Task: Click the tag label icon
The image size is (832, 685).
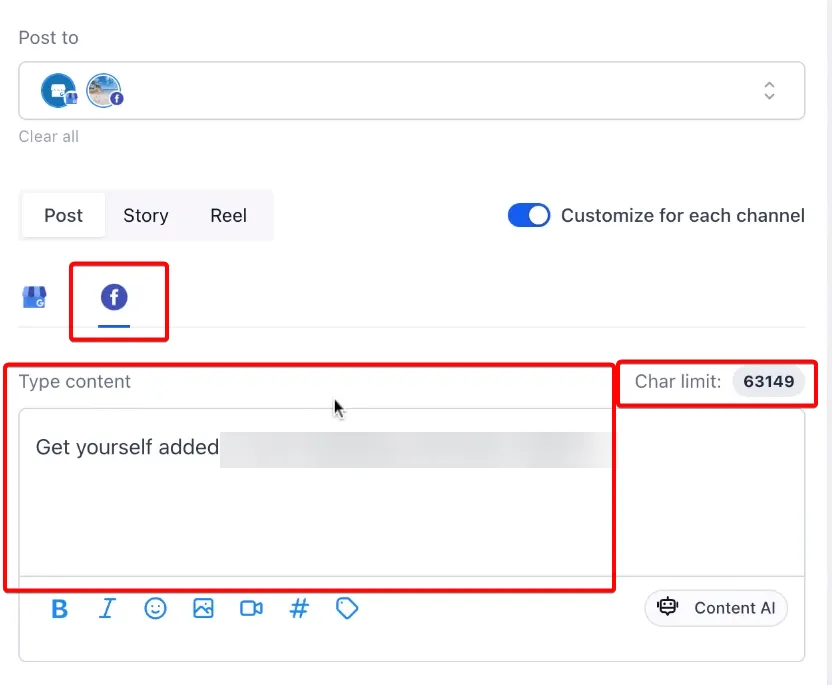Action: coord(347,609)
